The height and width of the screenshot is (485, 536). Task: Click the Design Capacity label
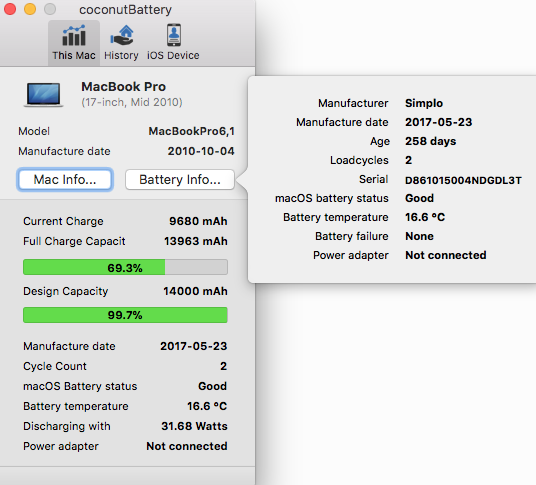coord(66,291)
